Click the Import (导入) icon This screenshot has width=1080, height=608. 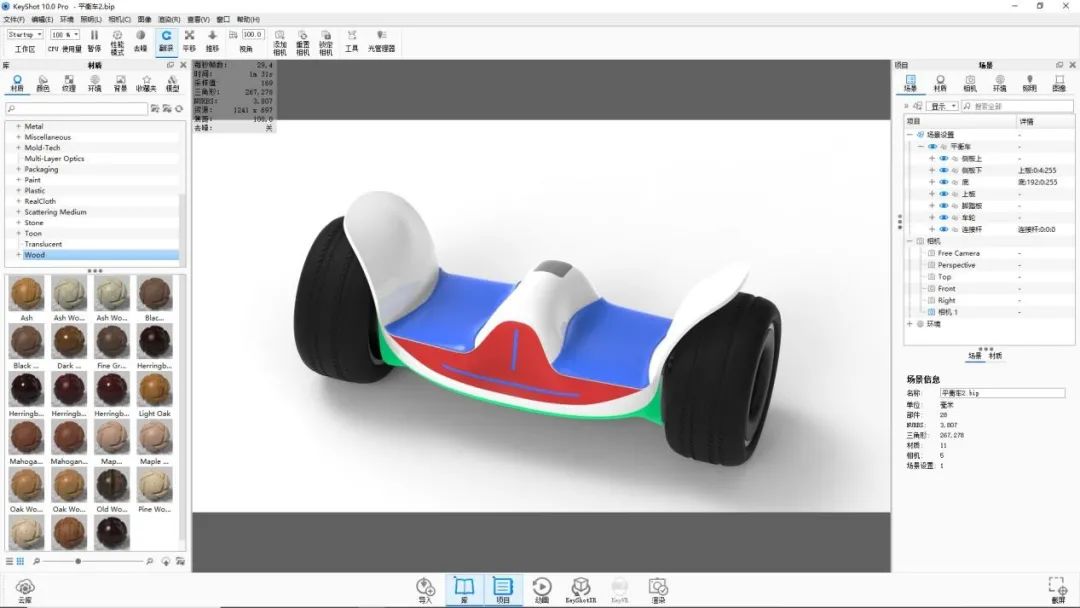coord(425,588)
